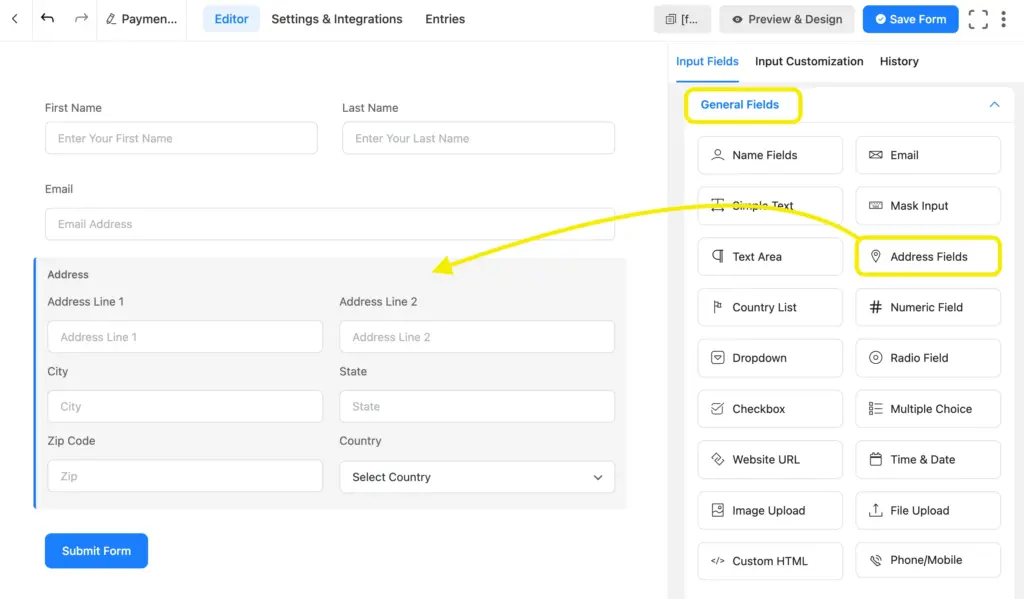Select the Checkbox field type
Image resolution: width=1024 pixels, height=599 pixels.
(x=769, y=408)
